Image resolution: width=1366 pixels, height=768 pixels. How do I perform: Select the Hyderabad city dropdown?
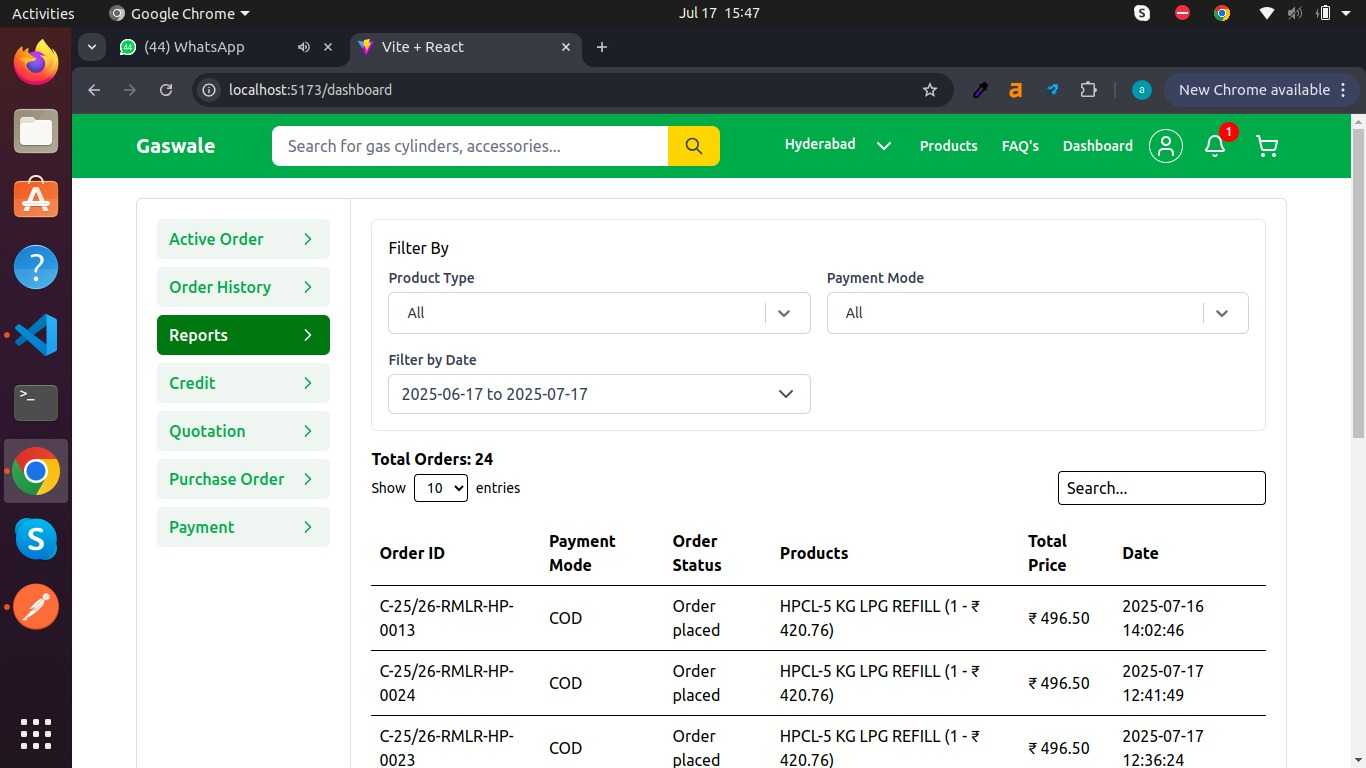(837, 145)
